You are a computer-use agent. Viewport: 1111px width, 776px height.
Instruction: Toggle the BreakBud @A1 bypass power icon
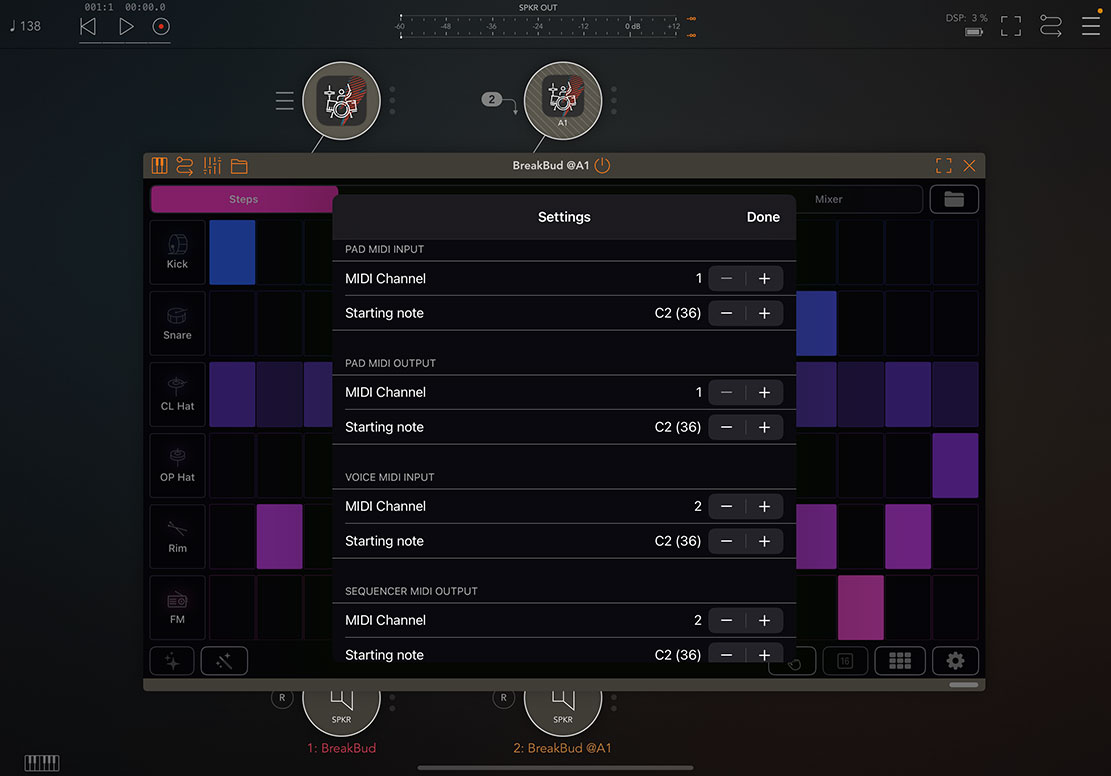(602, 166)
